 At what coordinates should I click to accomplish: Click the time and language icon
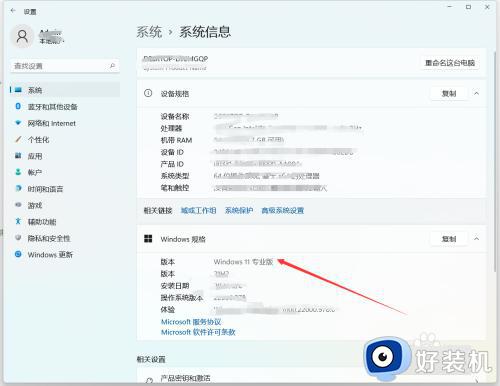tap(18, 188)
